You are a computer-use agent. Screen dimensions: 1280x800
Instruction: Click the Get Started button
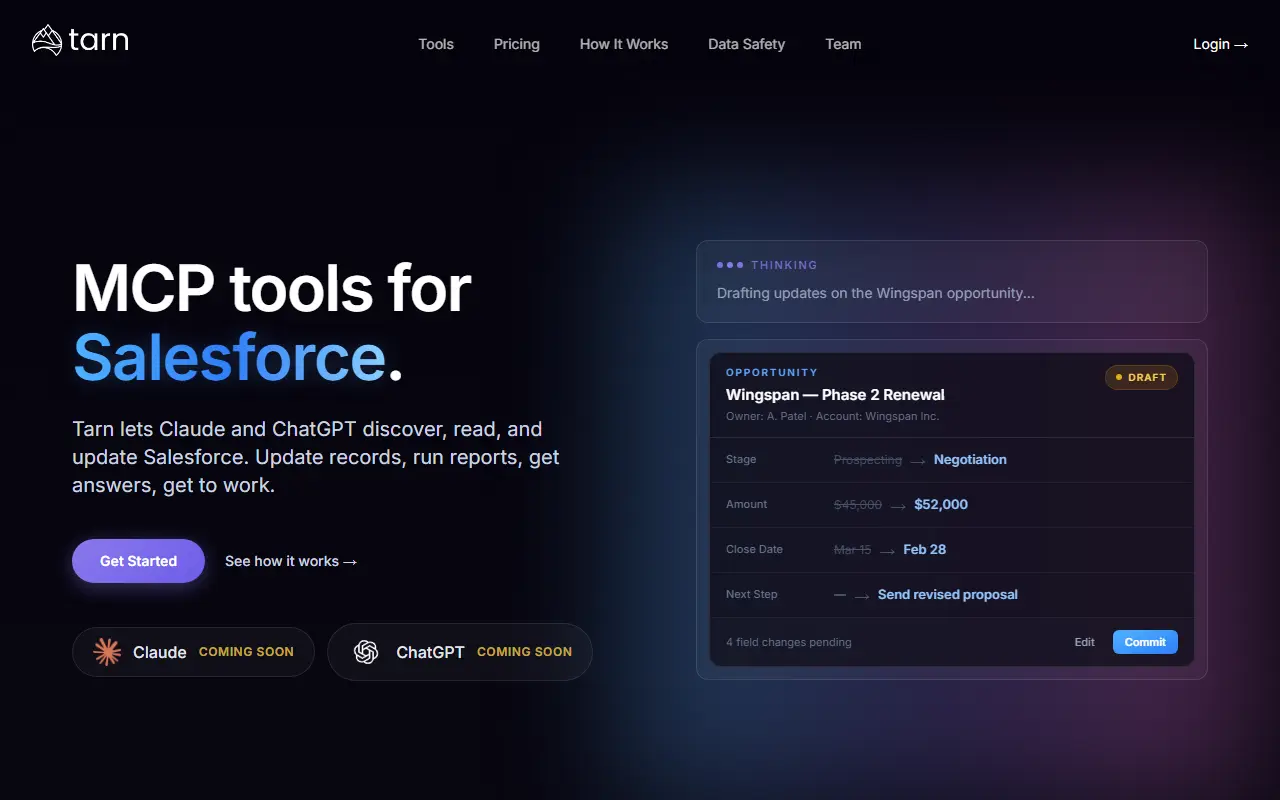(138, 561)
